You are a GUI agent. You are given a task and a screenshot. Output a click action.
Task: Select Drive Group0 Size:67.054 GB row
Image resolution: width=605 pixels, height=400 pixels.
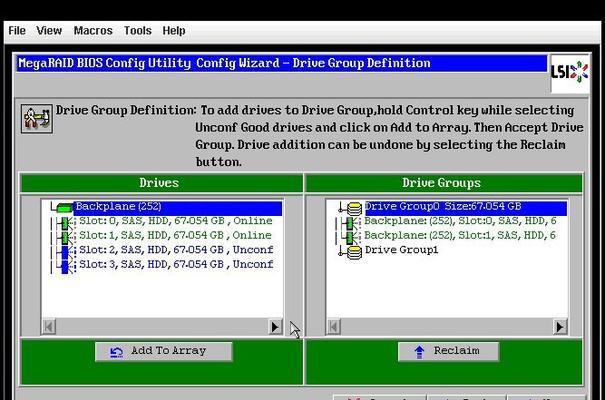point(466,208)
